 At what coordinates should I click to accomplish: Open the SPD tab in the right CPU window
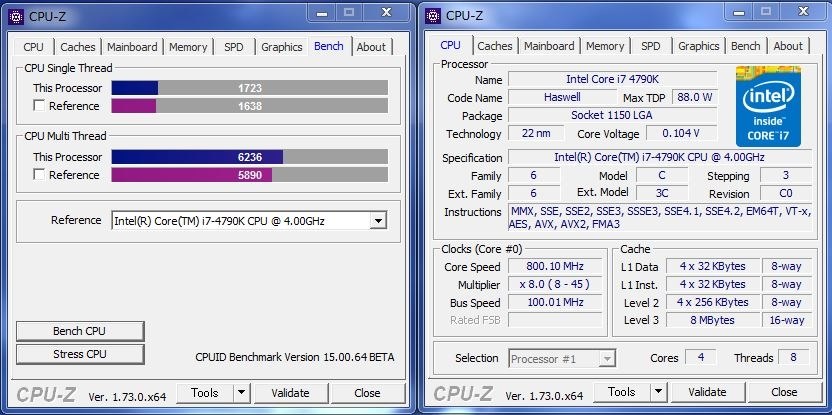click(x=651, y=46)
